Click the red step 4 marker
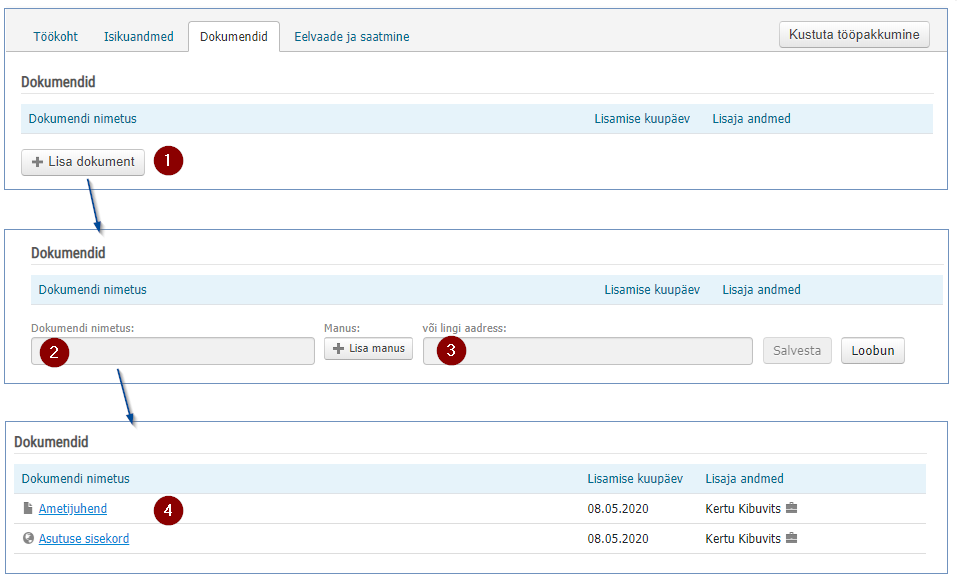Viewport: 957px width, 586px height. [168, 510]
